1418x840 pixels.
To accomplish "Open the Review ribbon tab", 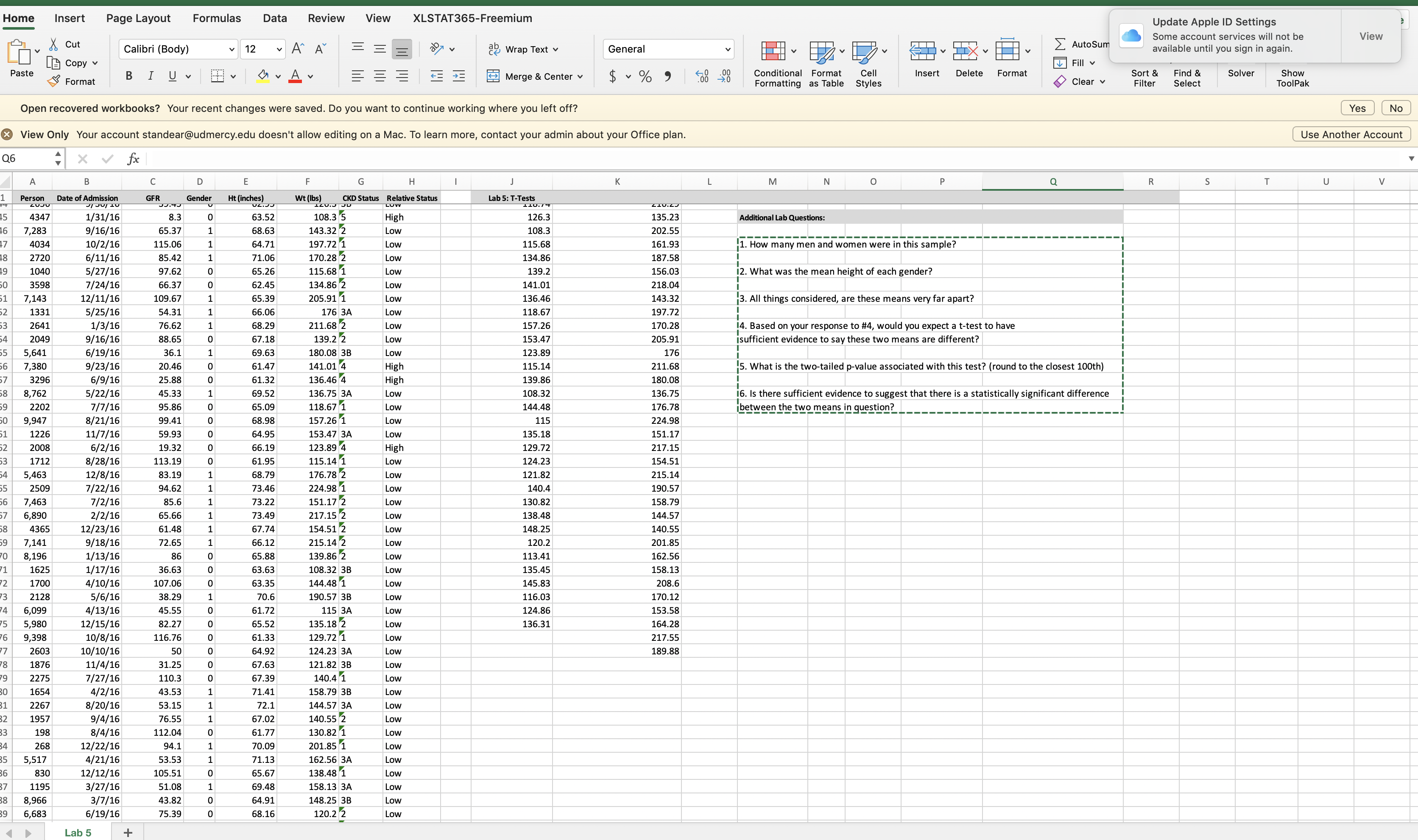I will (x=326, y=17).
